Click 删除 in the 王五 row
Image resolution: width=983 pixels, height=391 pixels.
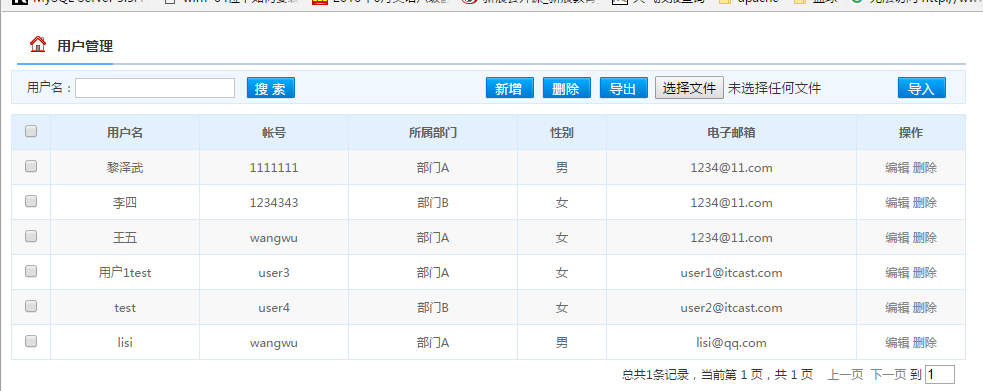click(925, 238)
